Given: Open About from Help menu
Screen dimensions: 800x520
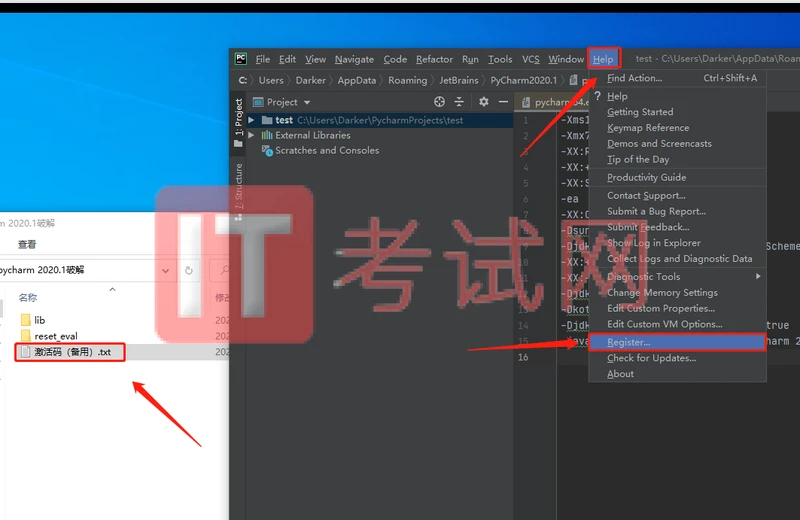Looking at the screenshot, I should click(678, 374).
